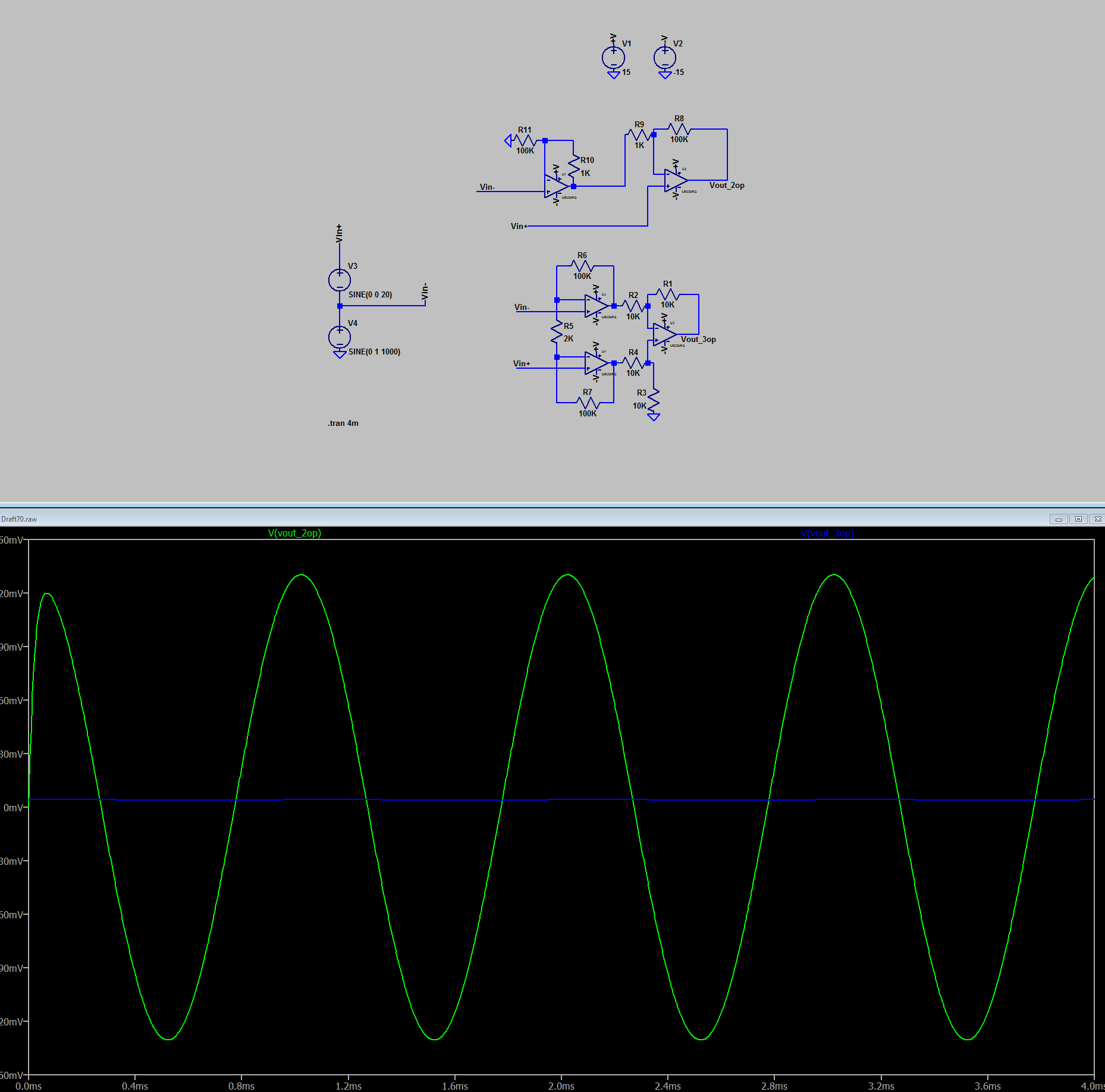
Task: Minimize the Draft70.raw waveform pane
Action: (1059, 519)
